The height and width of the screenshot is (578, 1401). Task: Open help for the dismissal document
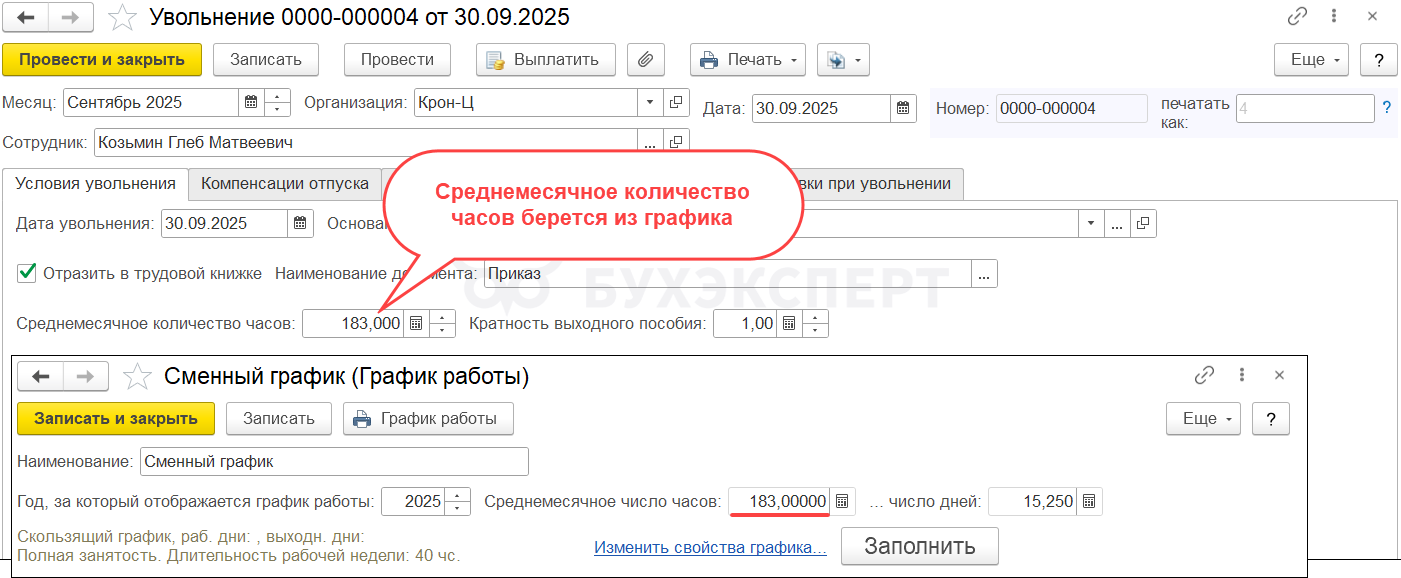[1379, 59]
